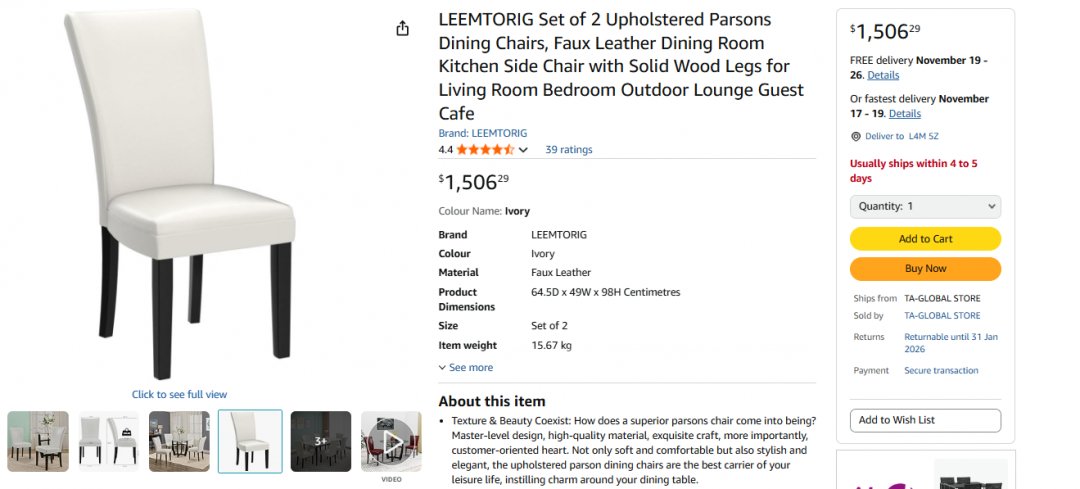1080x489 pixels.
Task: Open the 39 ratings link
Action: [x=568, y=150]
